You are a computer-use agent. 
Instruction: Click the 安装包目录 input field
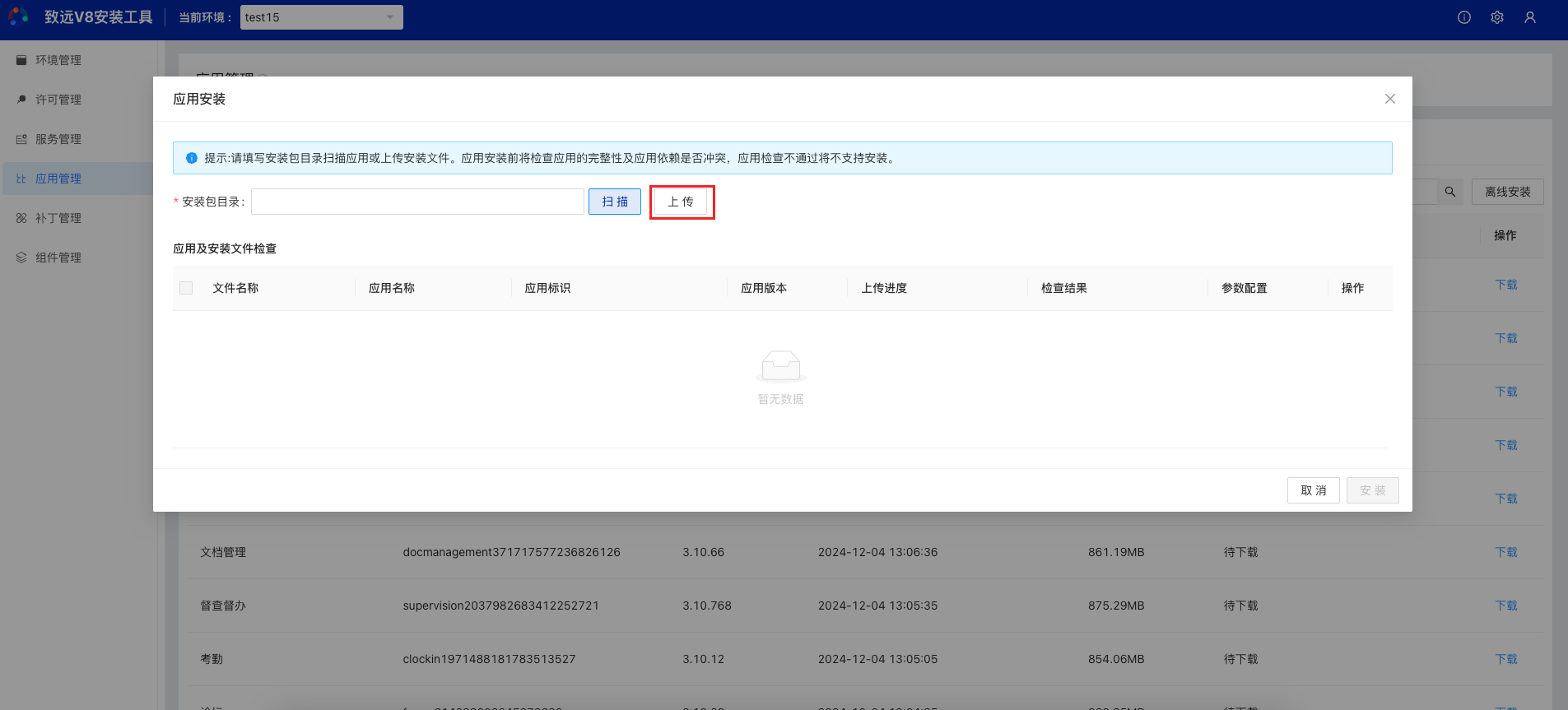tap(417, 202)
